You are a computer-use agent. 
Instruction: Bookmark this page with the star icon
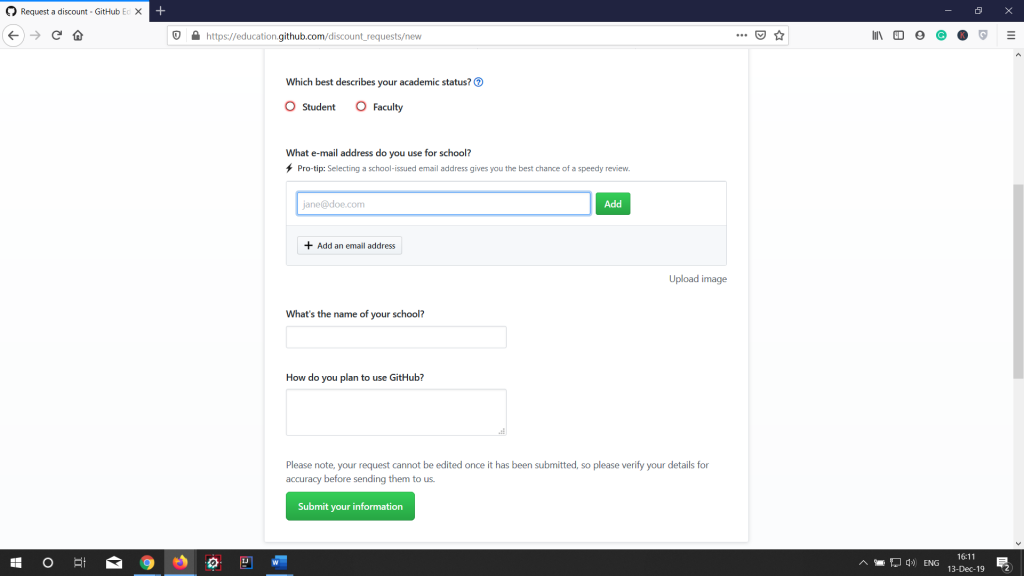pyautogui.click(x=780, y=35)
